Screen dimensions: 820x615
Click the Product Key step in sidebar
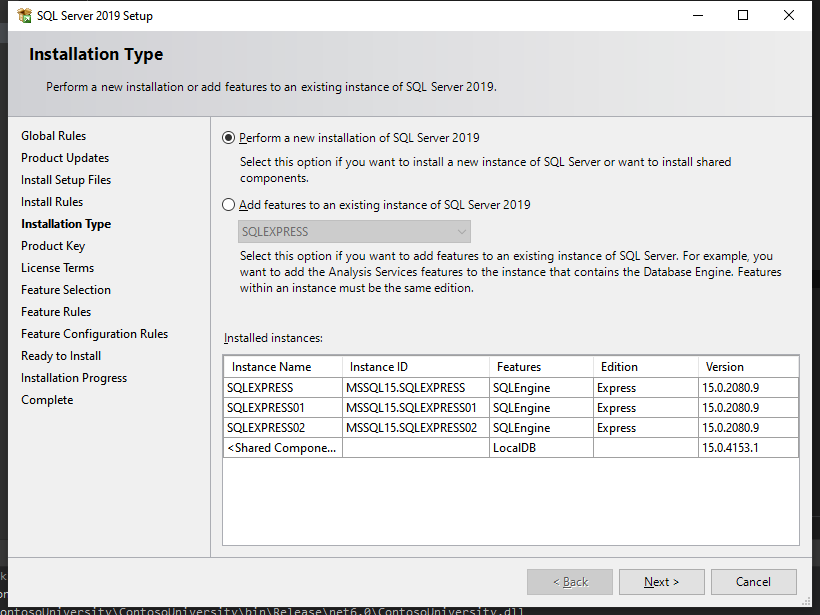(53, 246)
